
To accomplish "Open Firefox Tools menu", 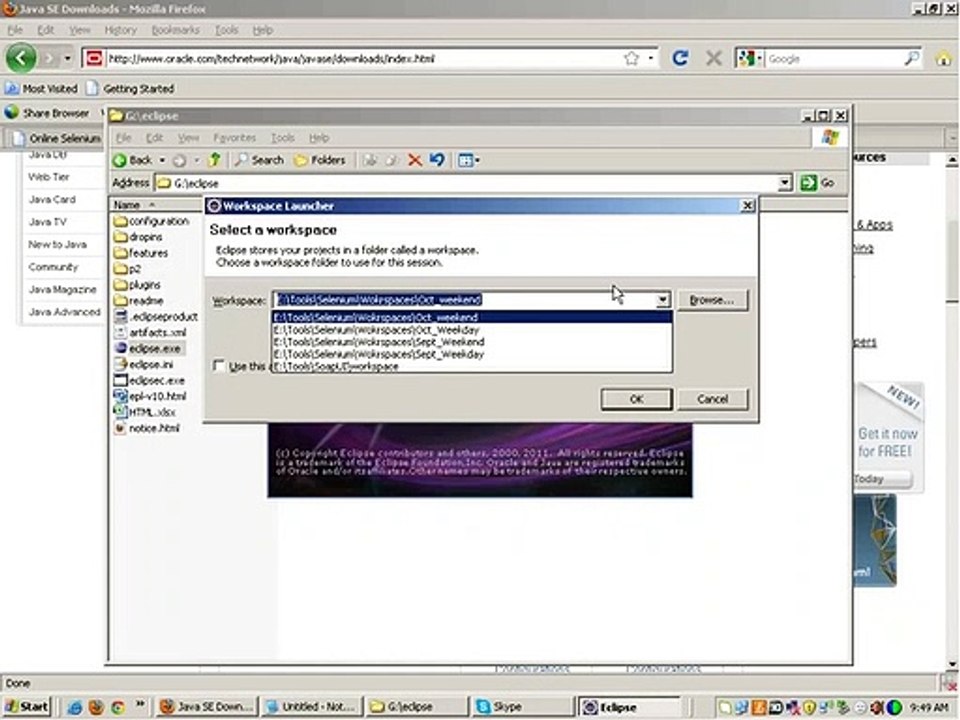I will point(227,29).
